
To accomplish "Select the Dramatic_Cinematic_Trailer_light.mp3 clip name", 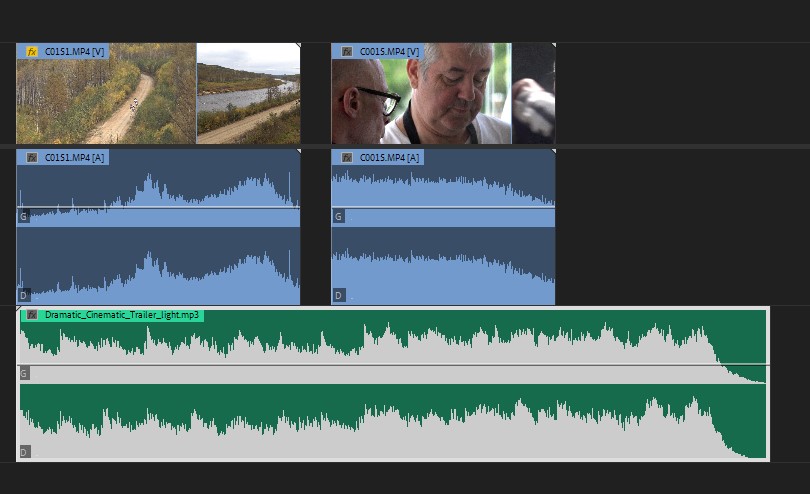I will (122, 315).
